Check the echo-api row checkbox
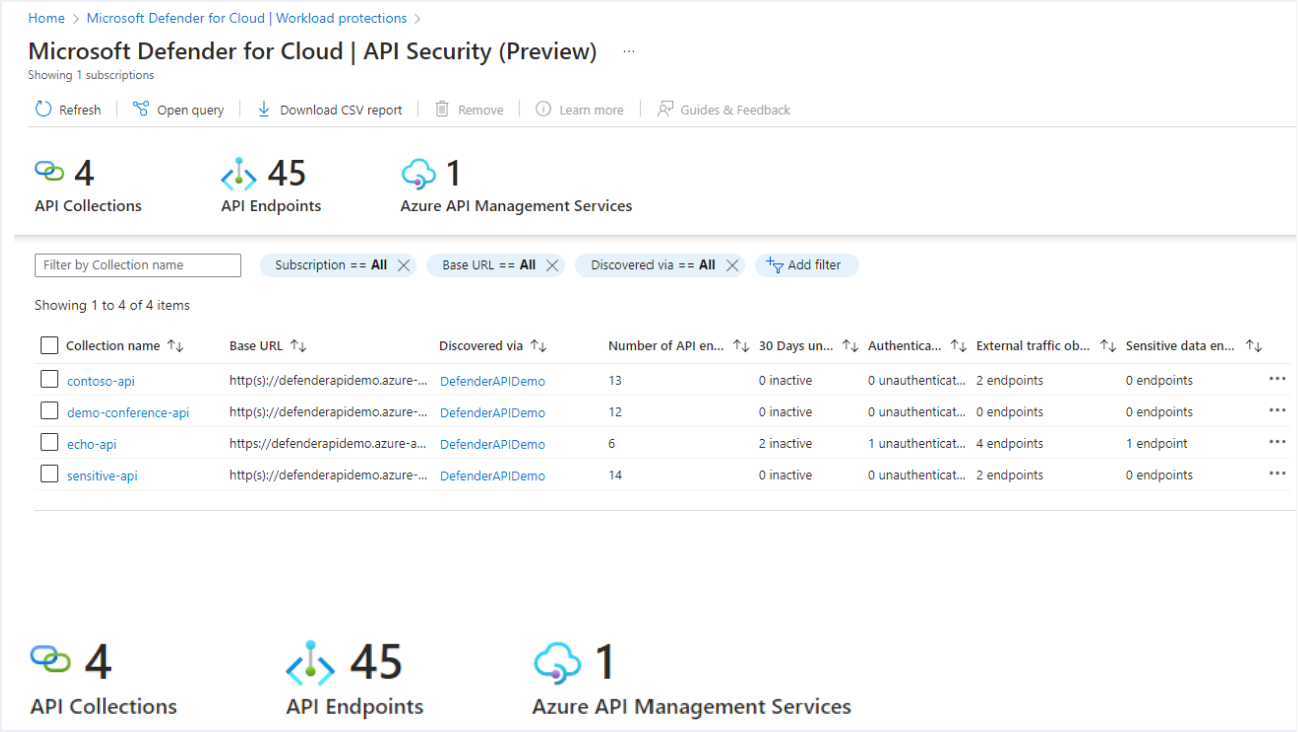Screen dimensions: 1298x732 pos(49,442)
